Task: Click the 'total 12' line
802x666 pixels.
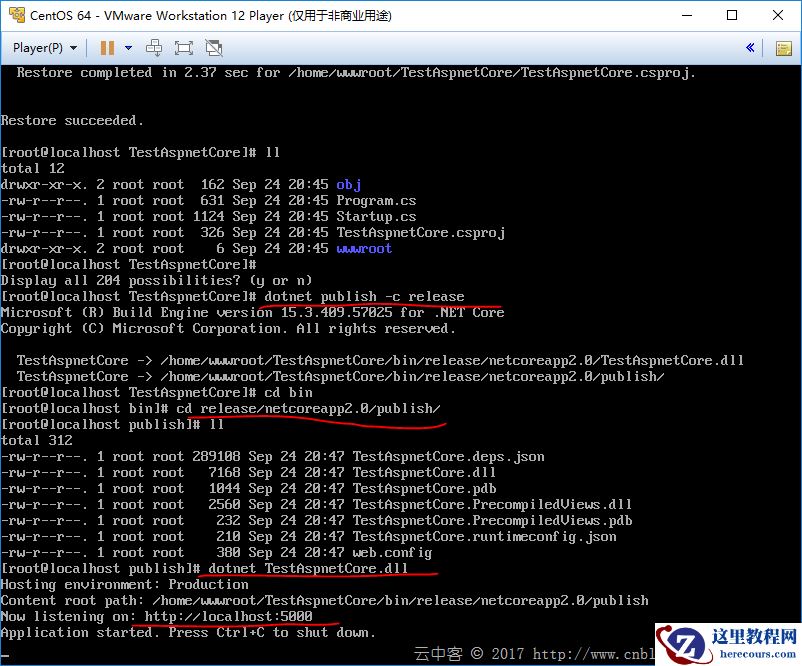Action: pyautogui.click(x=33, y=168)
